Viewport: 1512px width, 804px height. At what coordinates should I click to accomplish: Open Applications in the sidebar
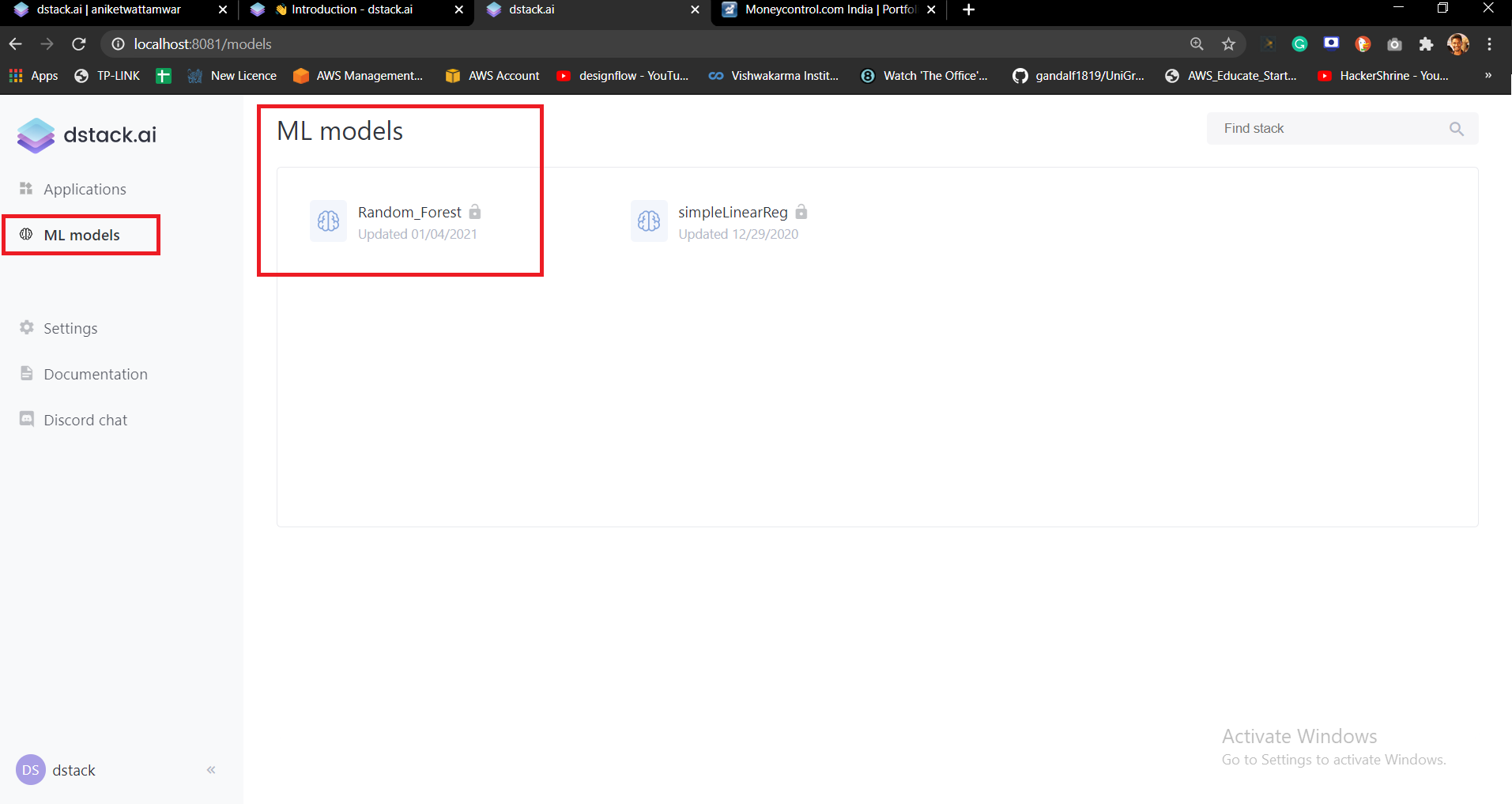coord(85,189)
